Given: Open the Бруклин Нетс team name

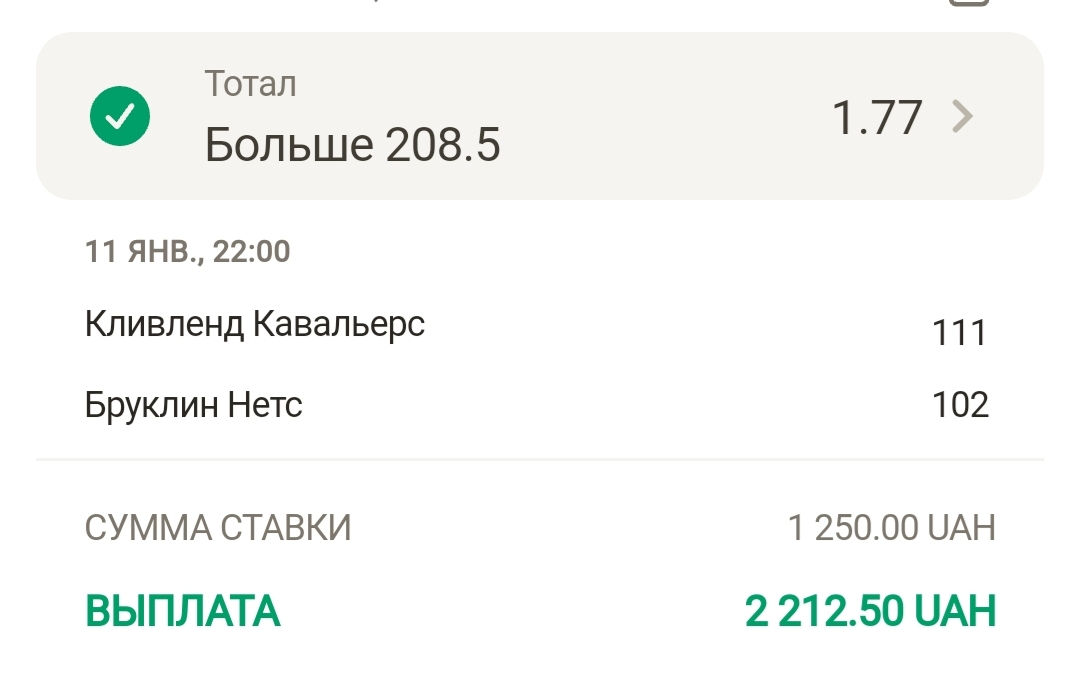Looking at the screenshot, I should point(194,405).
